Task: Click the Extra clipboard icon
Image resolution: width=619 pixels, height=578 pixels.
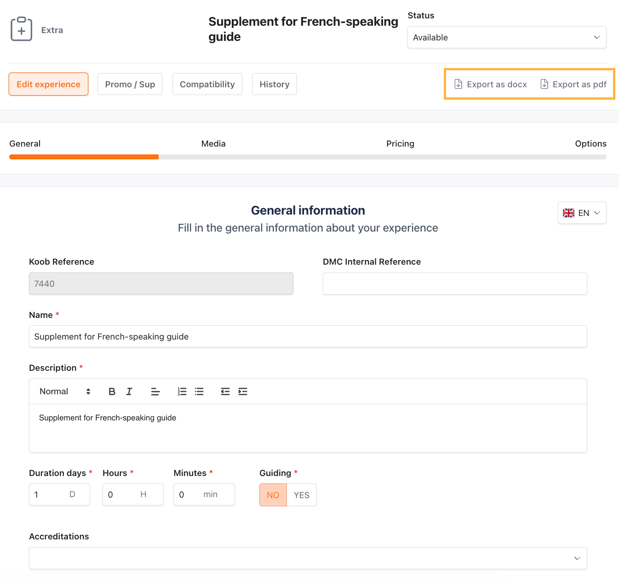Action: [21, 30]
